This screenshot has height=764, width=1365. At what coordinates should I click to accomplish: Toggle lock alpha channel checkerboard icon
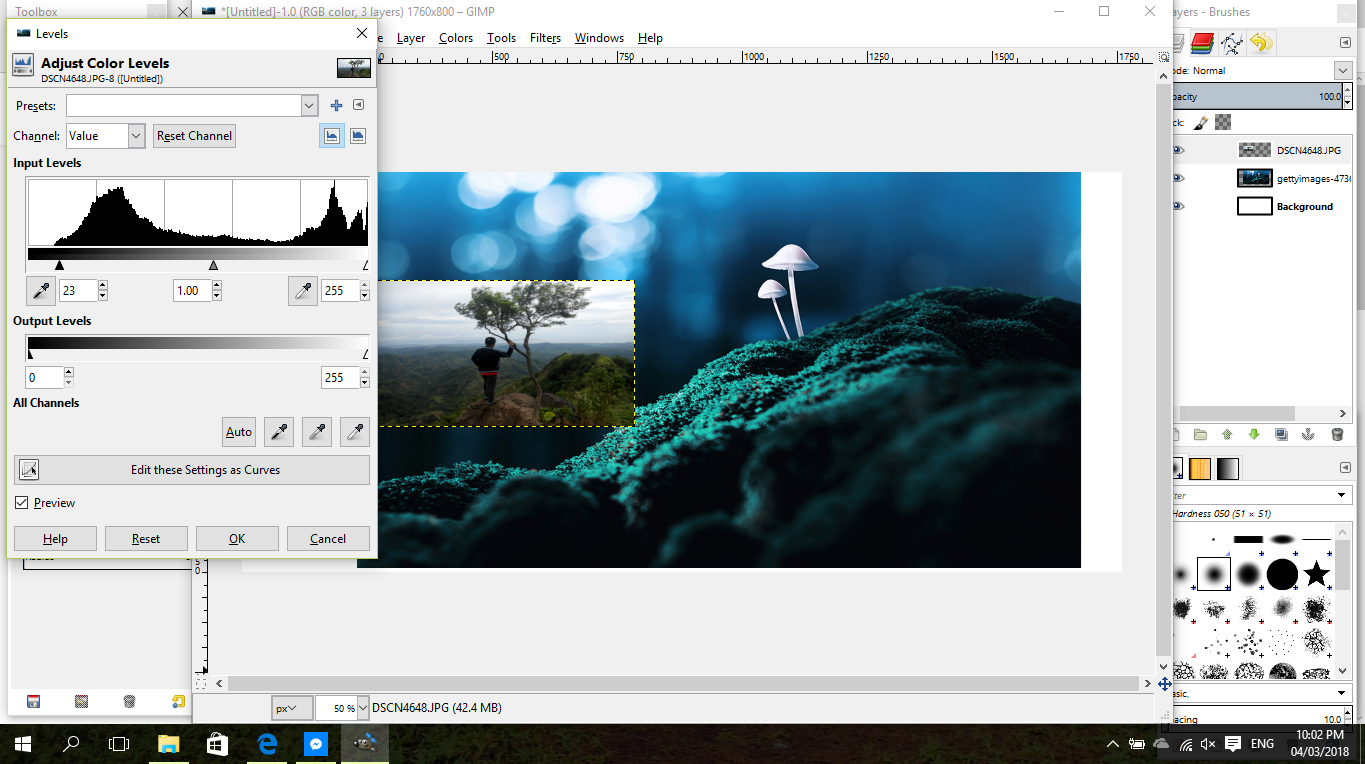point(1223,122)
